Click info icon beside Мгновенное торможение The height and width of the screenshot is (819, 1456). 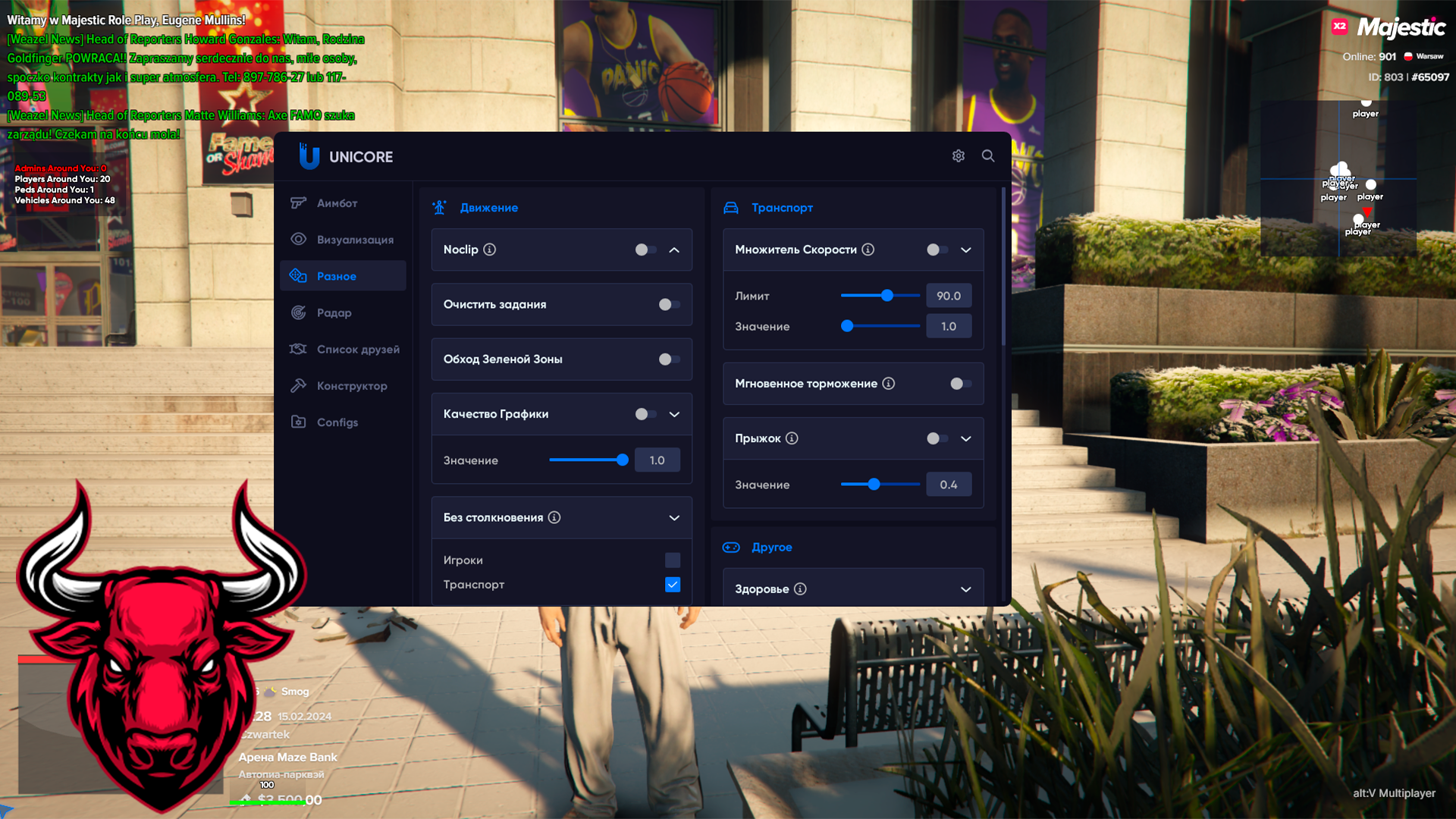click(x=889, y=384)
